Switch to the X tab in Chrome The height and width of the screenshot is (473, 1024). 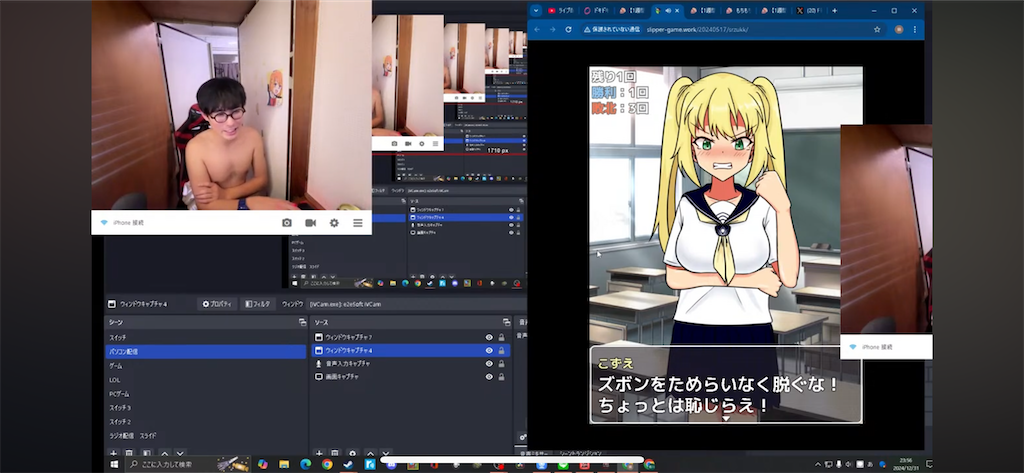[808, 10]
